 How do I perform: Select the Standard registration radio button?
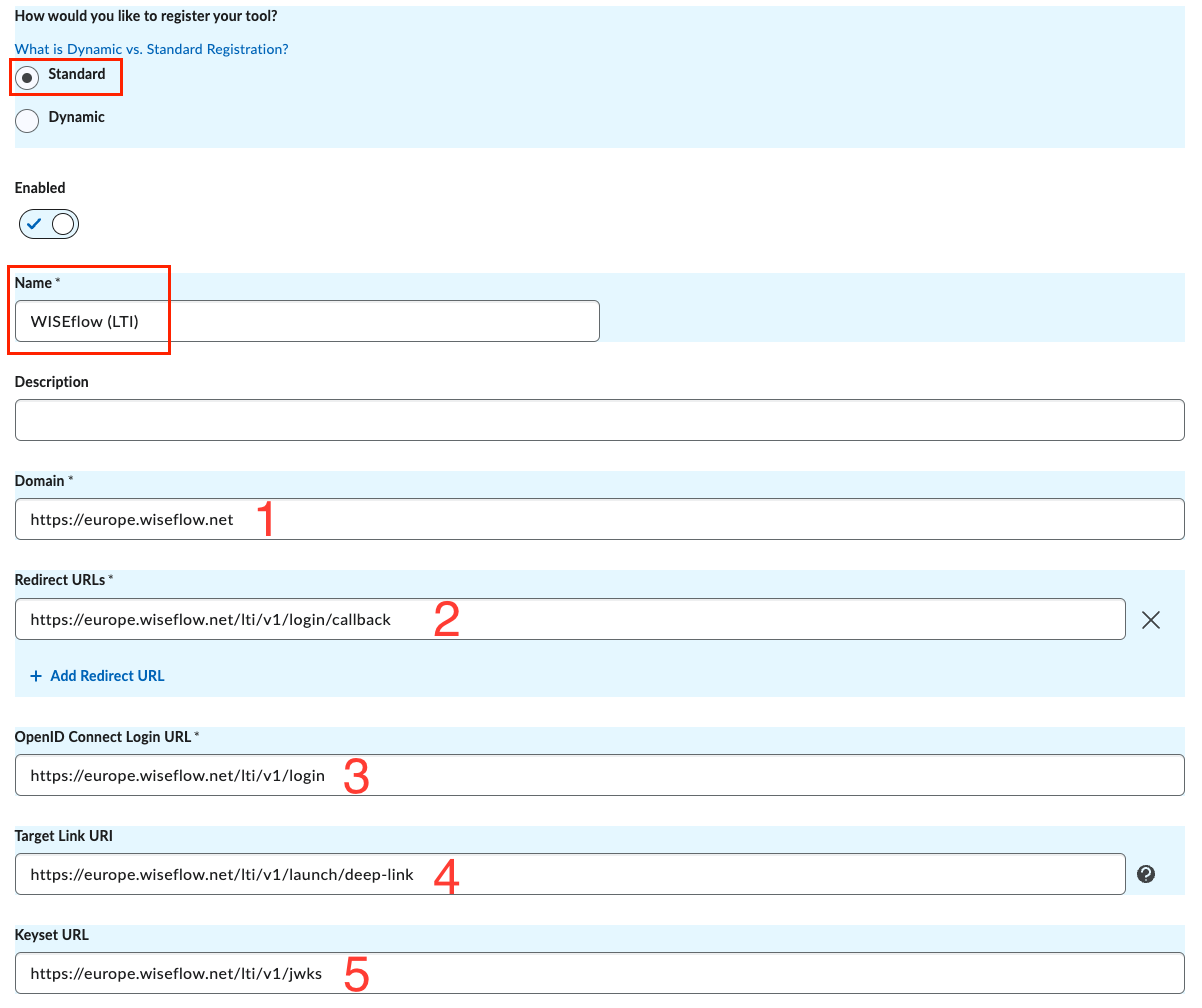(28, 77)
